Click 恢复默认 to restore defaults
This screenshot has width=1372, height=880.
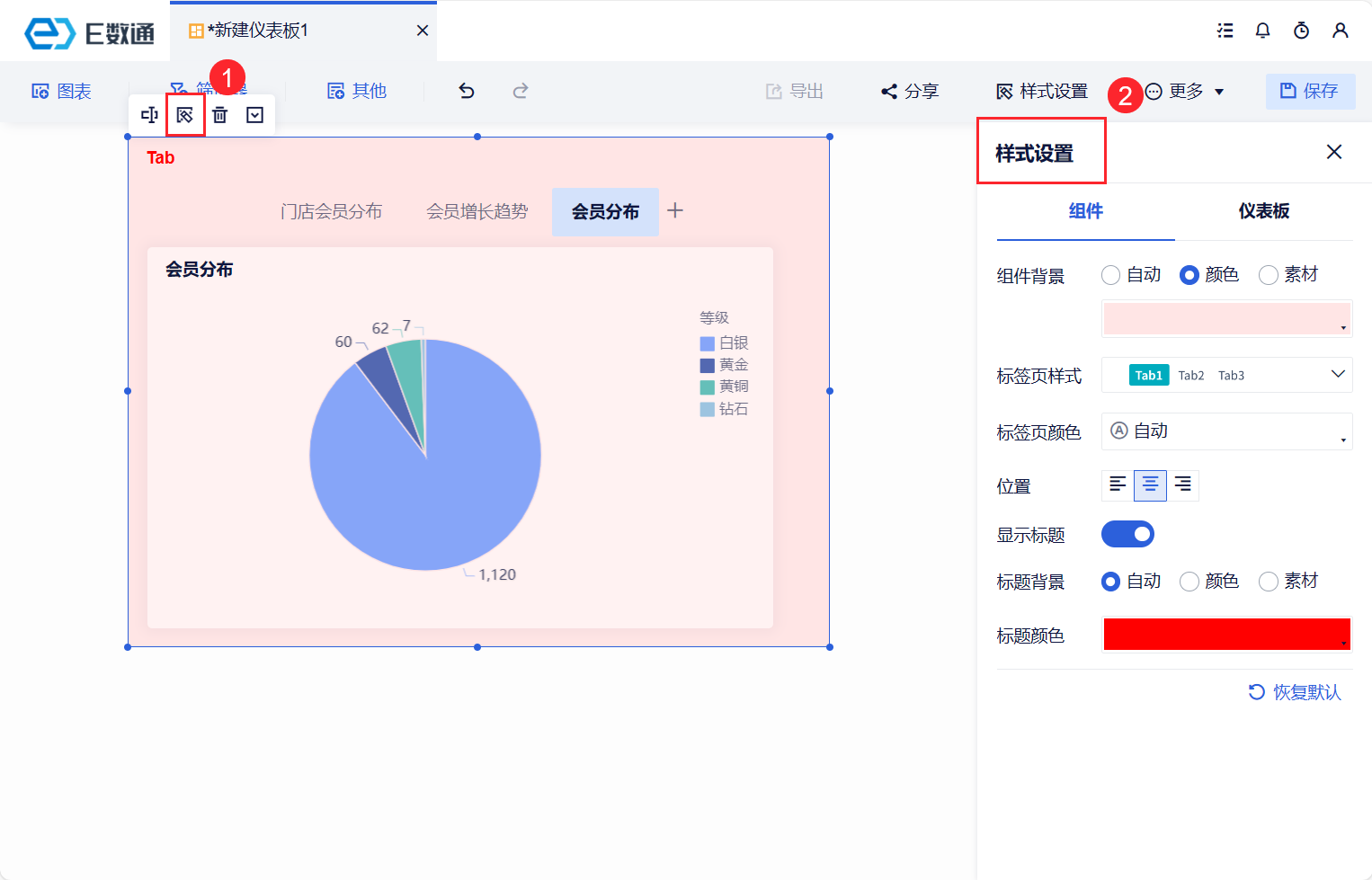point(1295,692)
